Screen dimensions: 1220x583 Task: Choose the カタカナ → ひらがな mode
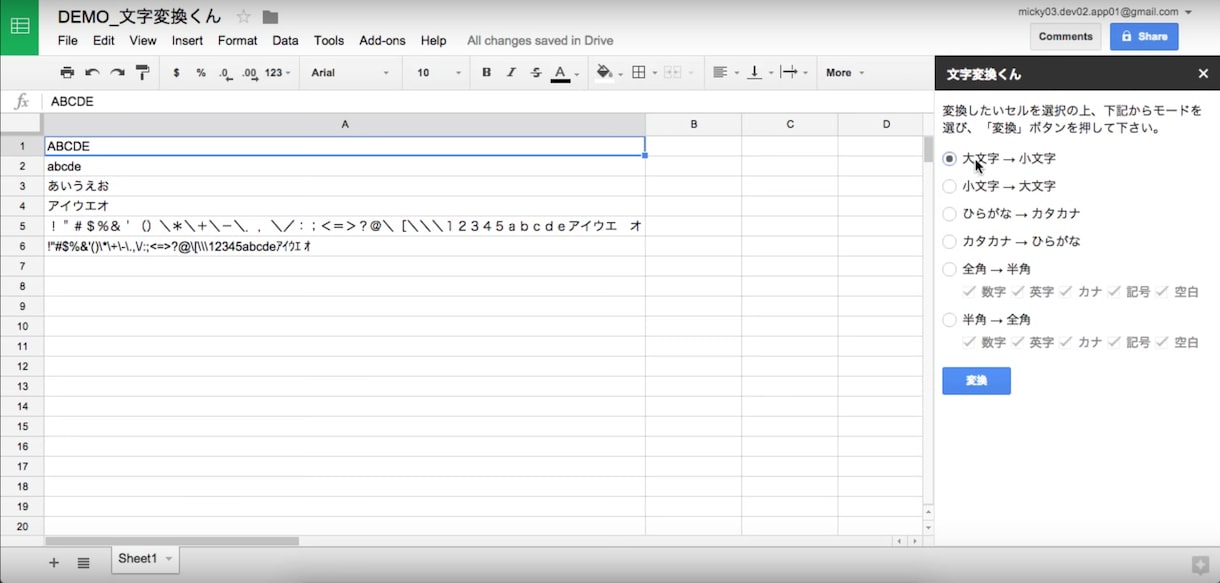950,241
